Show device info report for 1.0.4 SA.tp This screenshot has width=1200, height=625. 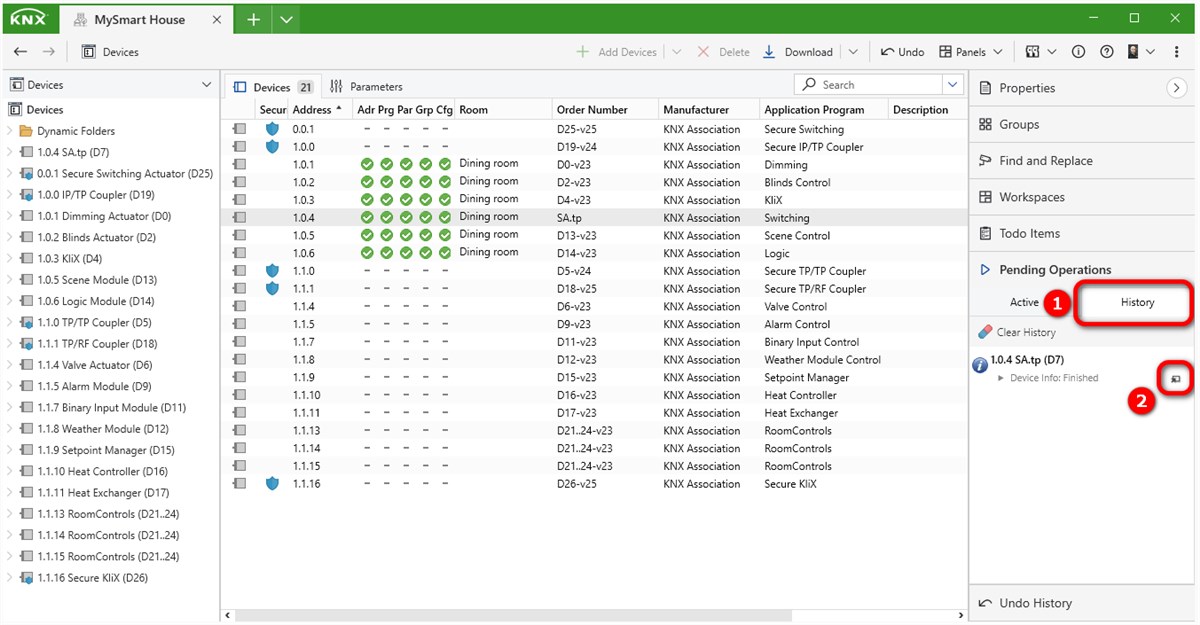tap(1176, 379)
